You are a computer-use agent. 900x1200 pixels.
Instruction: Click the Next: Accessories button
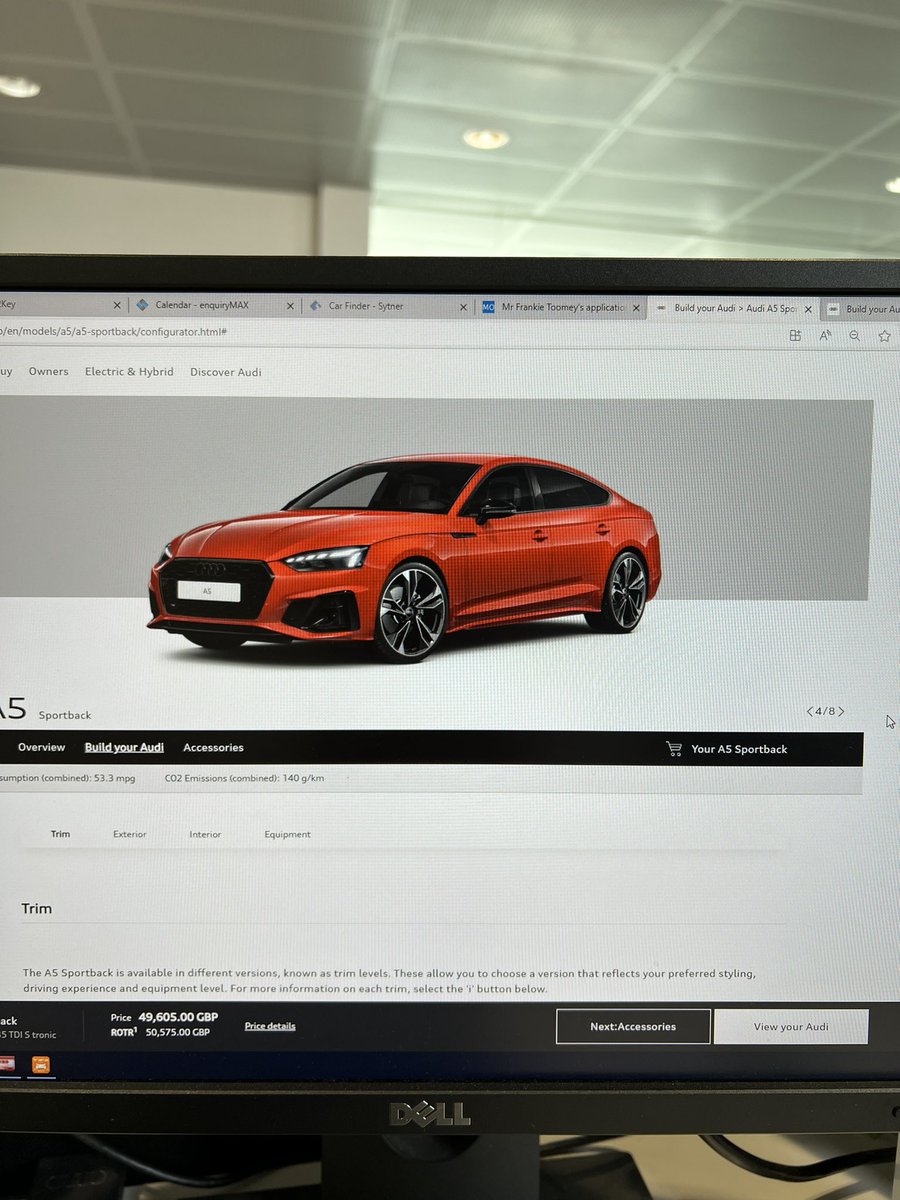point(633,1026)
